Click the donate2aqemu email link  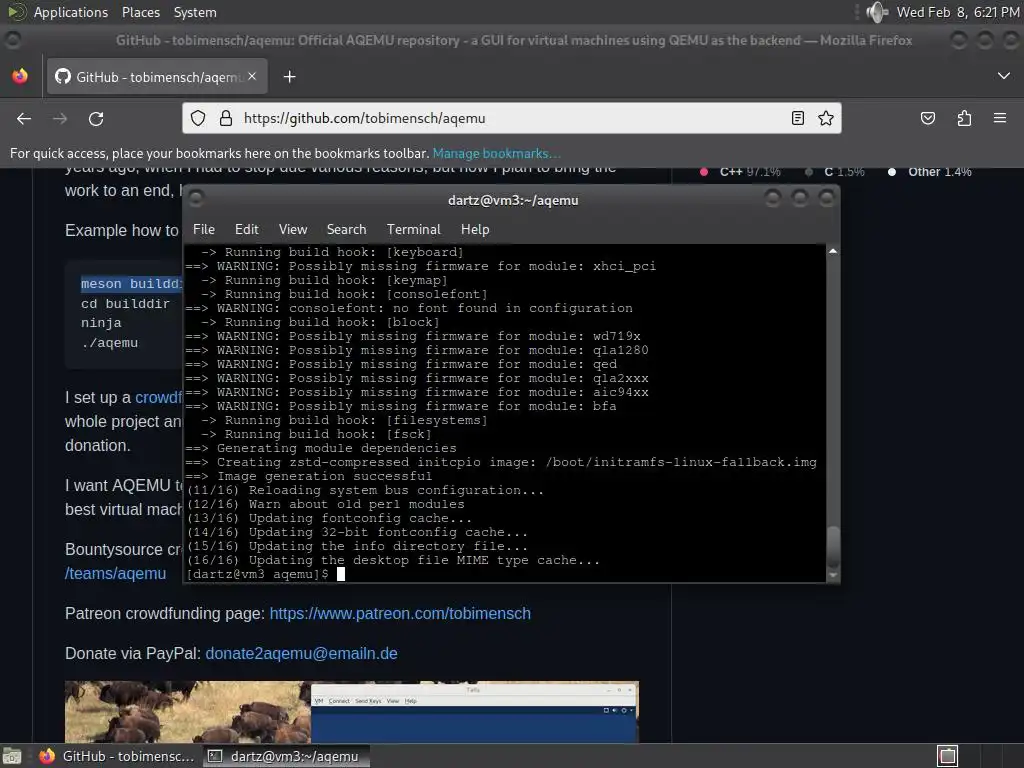pyautogui.click(x=301, y=653)
